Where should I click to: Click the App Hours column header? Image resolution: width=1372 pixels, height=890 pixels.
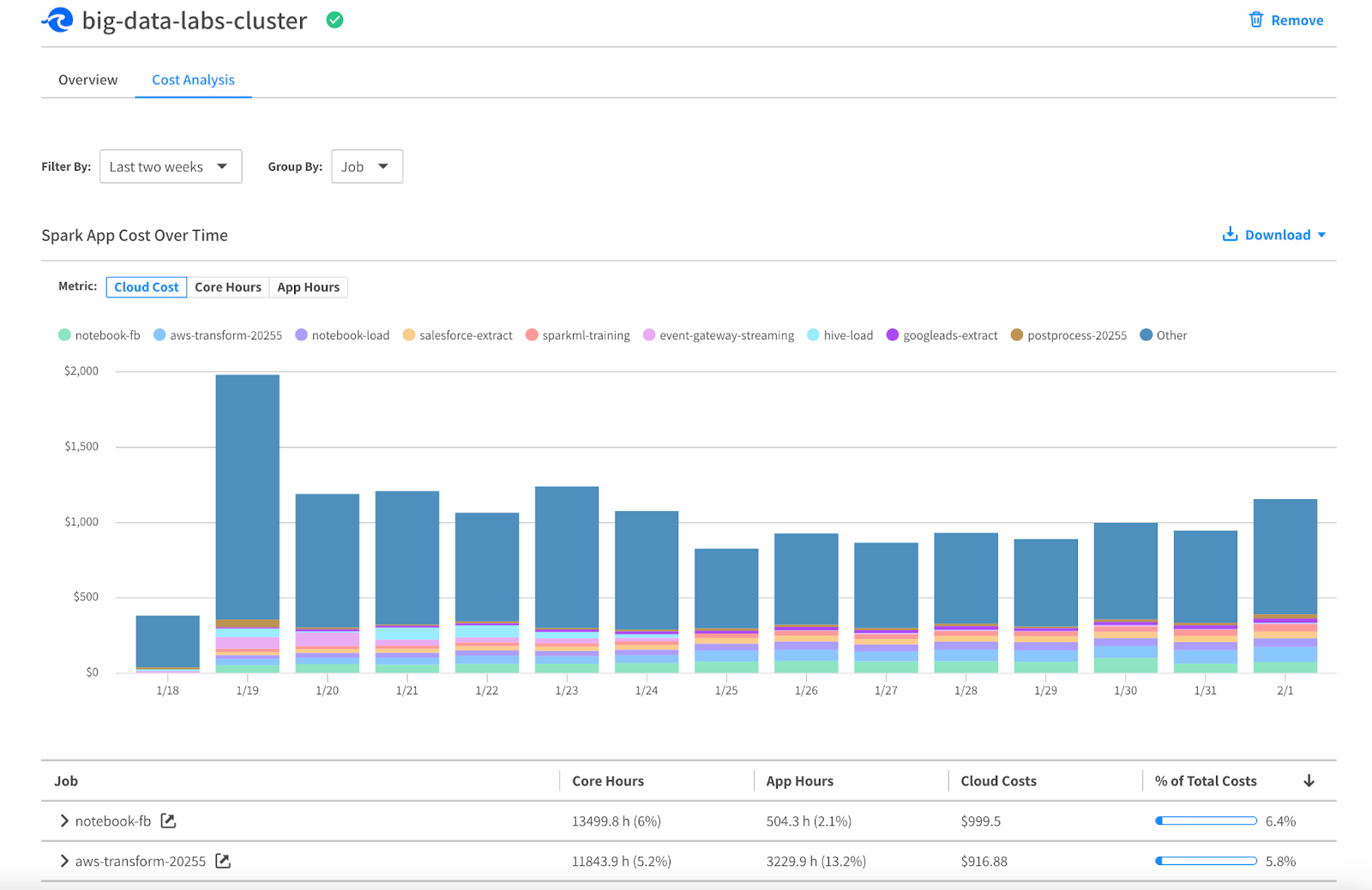click(x=800, y=780)
